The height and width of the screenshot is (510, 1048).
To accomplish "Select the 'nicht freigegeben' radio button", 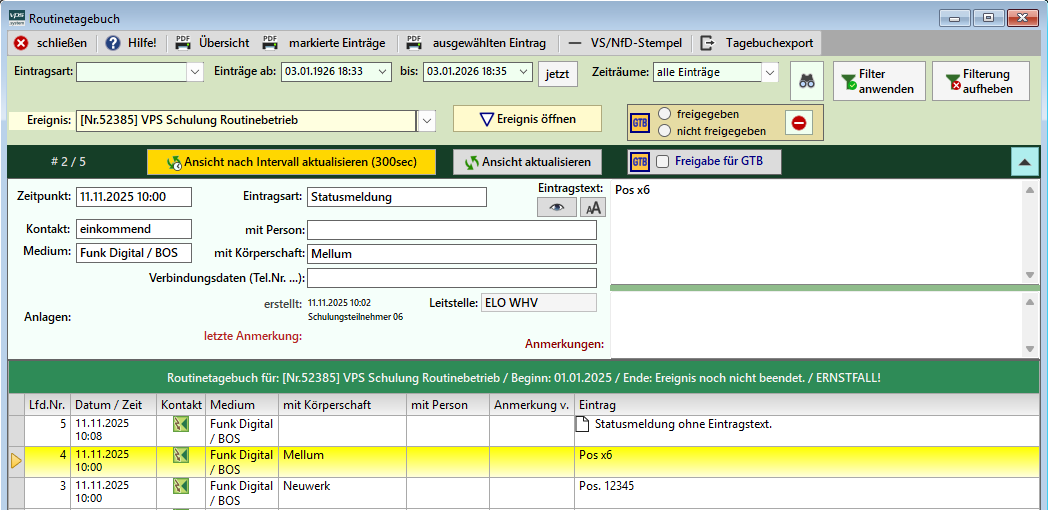I will point(665,131).
